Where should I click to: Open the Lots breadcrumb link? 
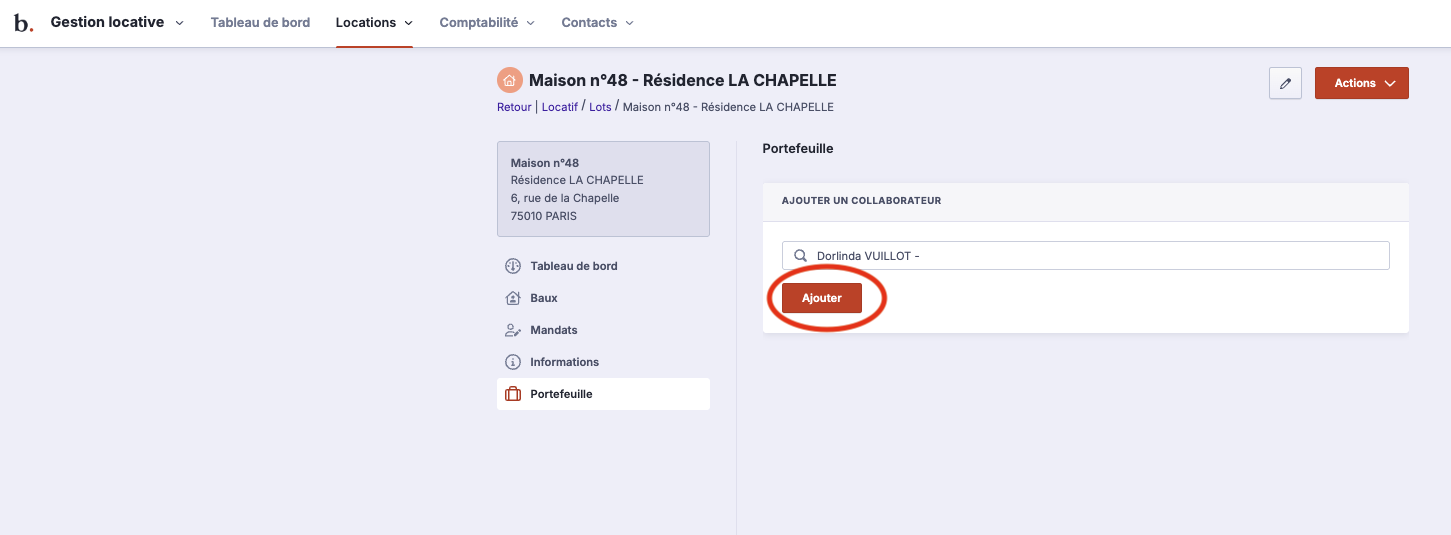(x=600, y=107)
